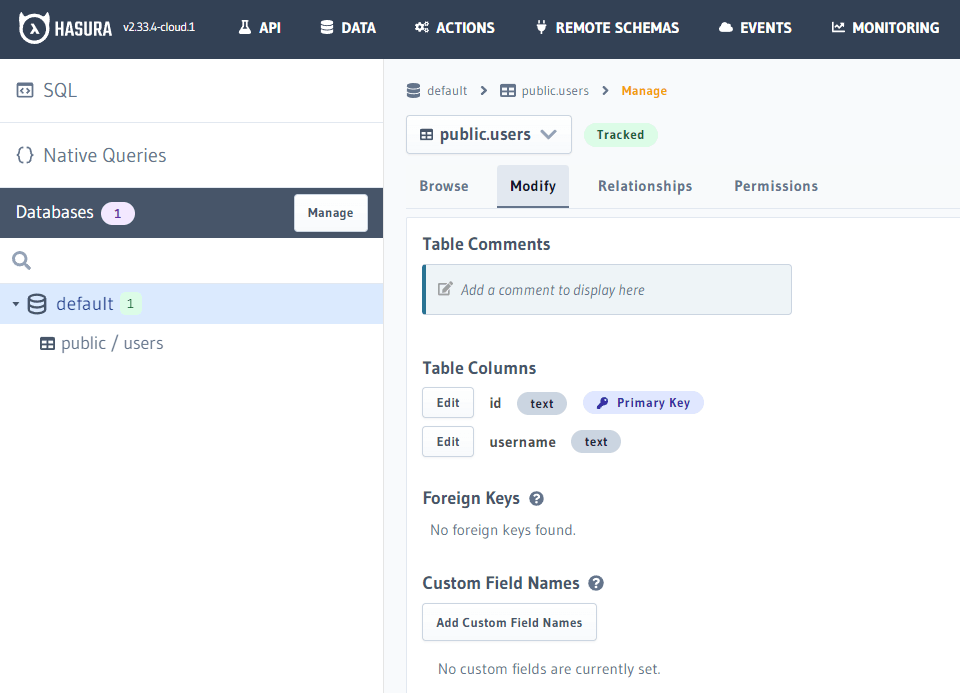This screenshot has width=960, height=693.
Task: Click the Databases count badge
Action: (x=118, y=214)
